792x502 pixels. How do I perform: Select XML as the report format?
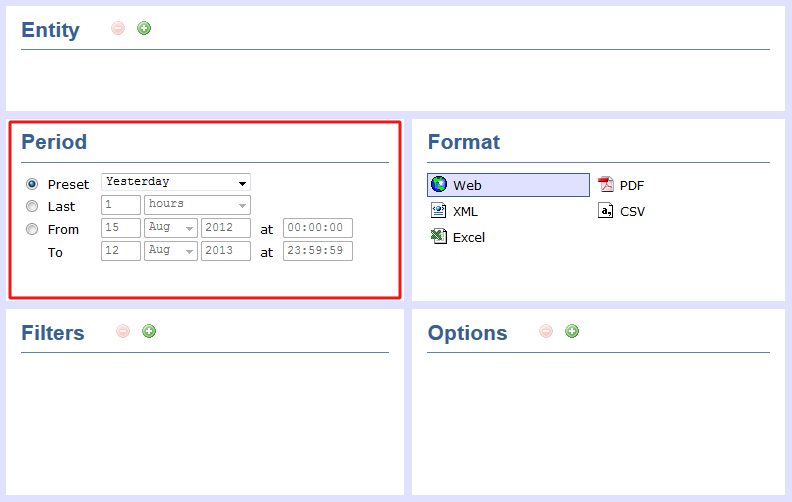coord(456,211)
